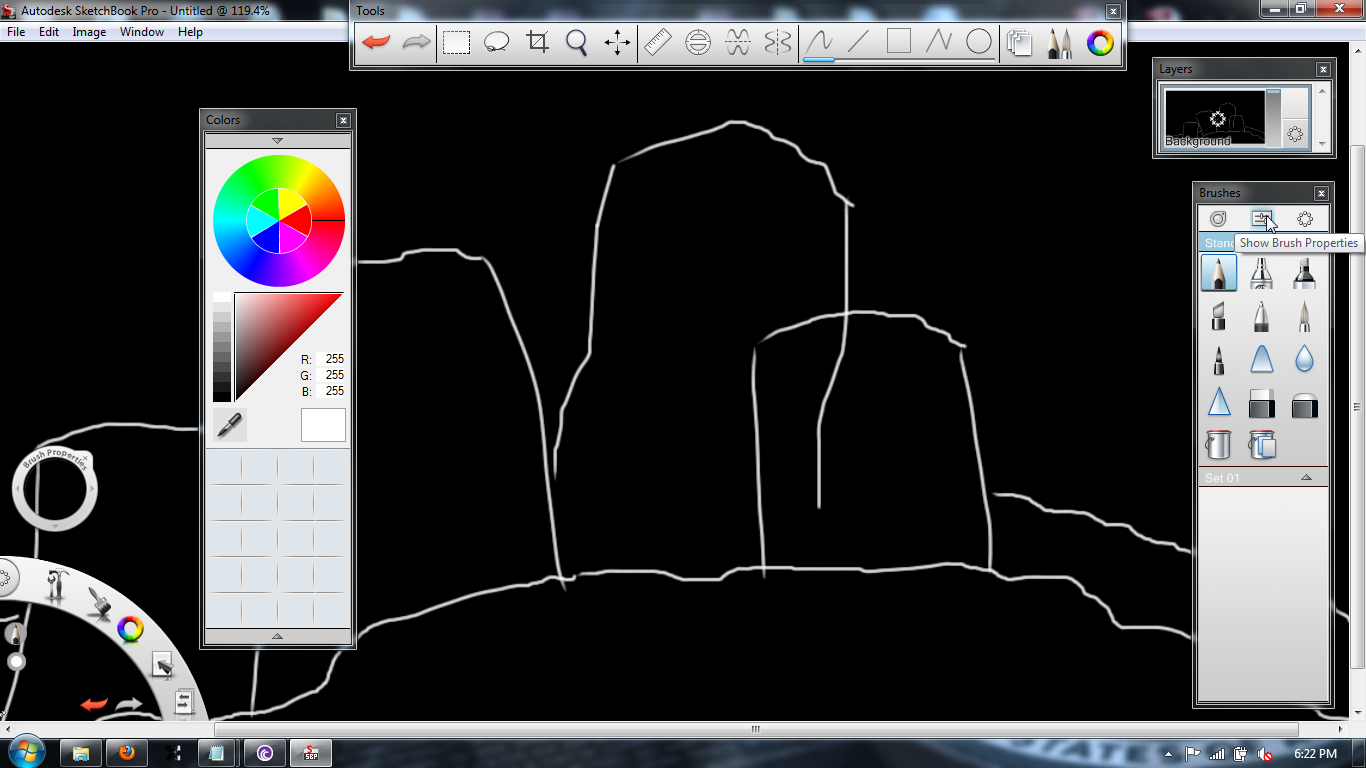1366x768 pixels.
Task: Select the Hard Eraser
Action: [1262, 402]
